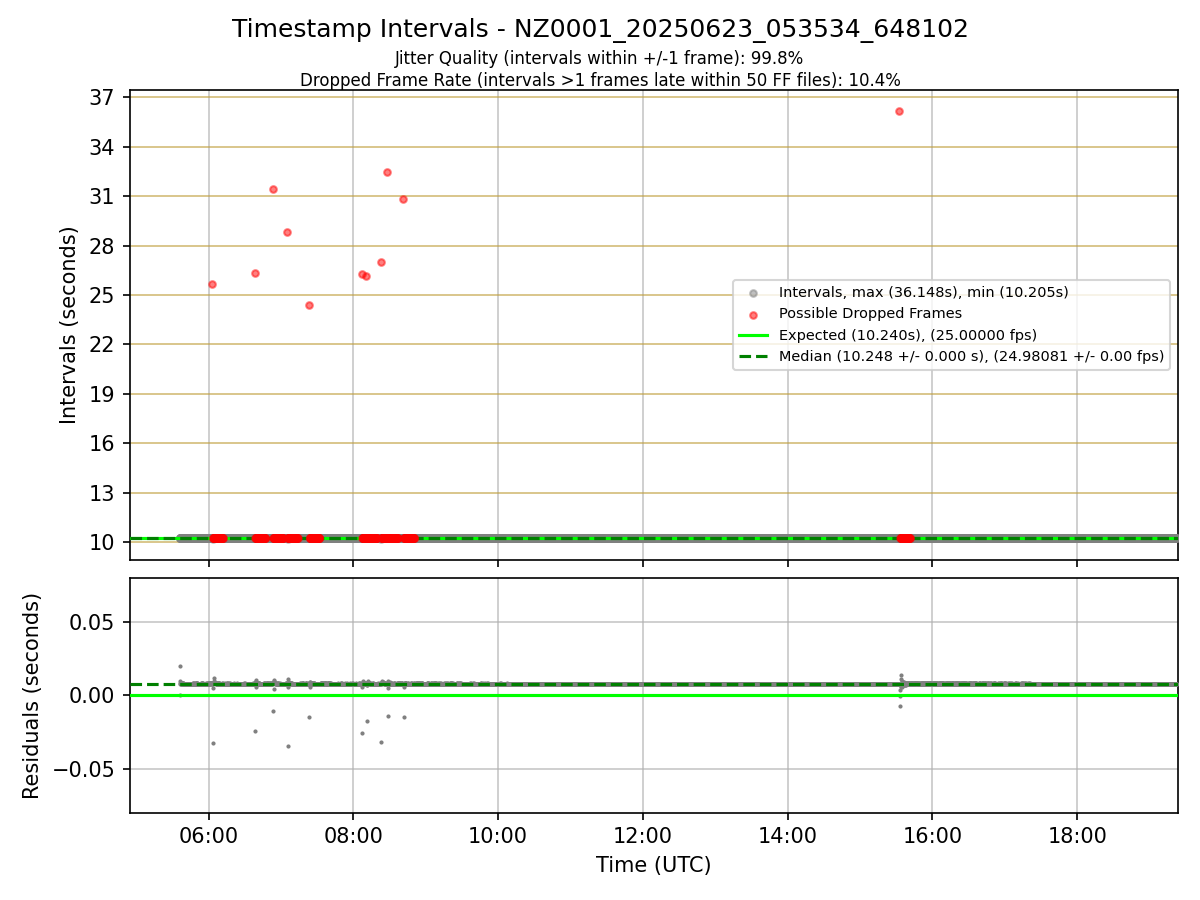Click legend text Intervals, max (36.148s), min (10.205s)
1200x900 pixels.
924,293
